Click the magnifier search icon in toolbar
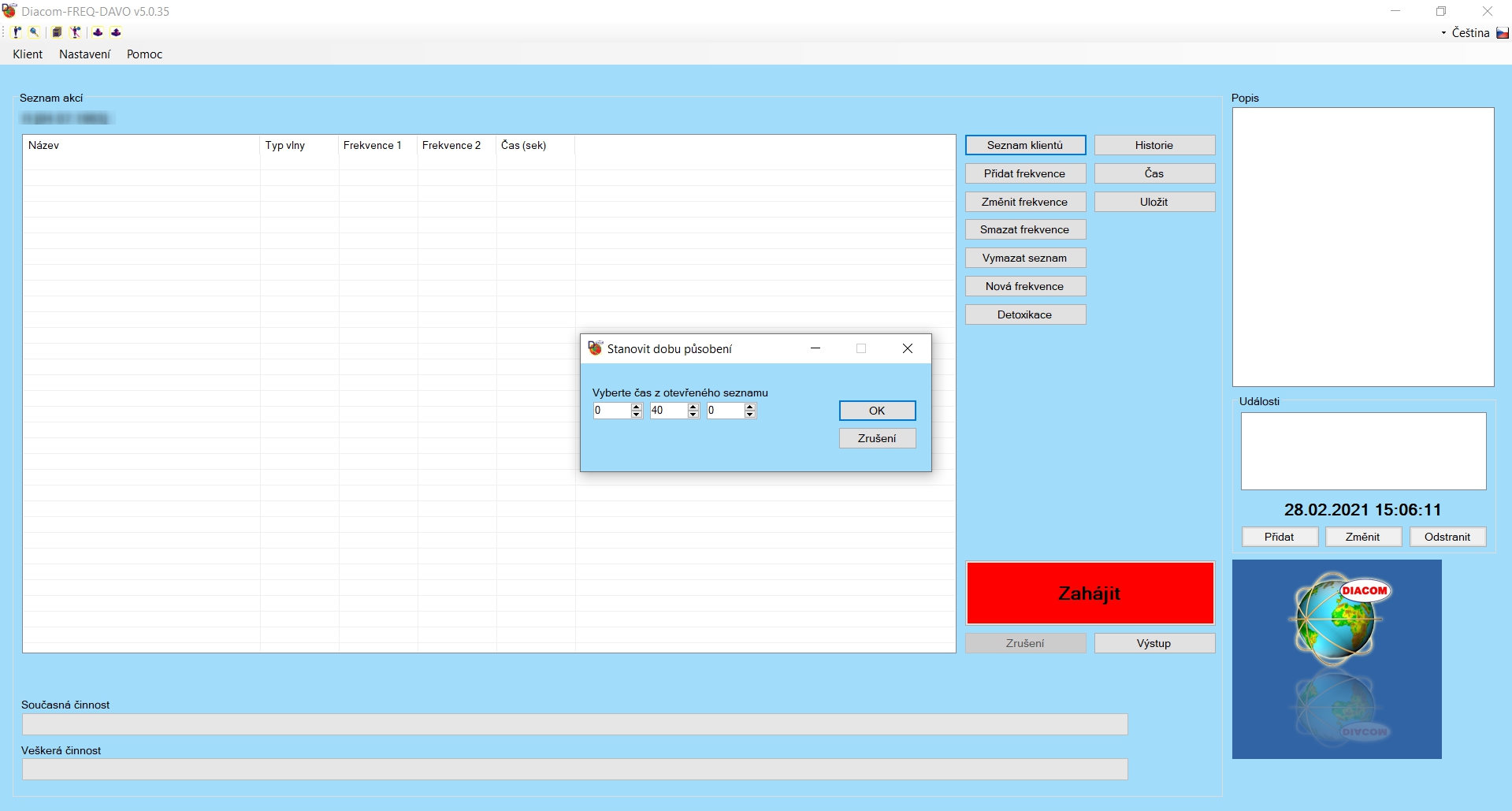Viewport: 1512px width, 811px height. tap(34, 32)
